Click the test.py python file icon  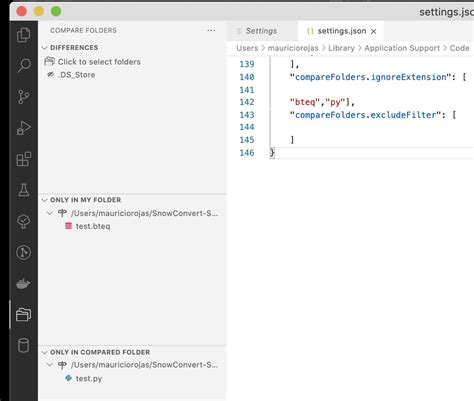(68, 378)
